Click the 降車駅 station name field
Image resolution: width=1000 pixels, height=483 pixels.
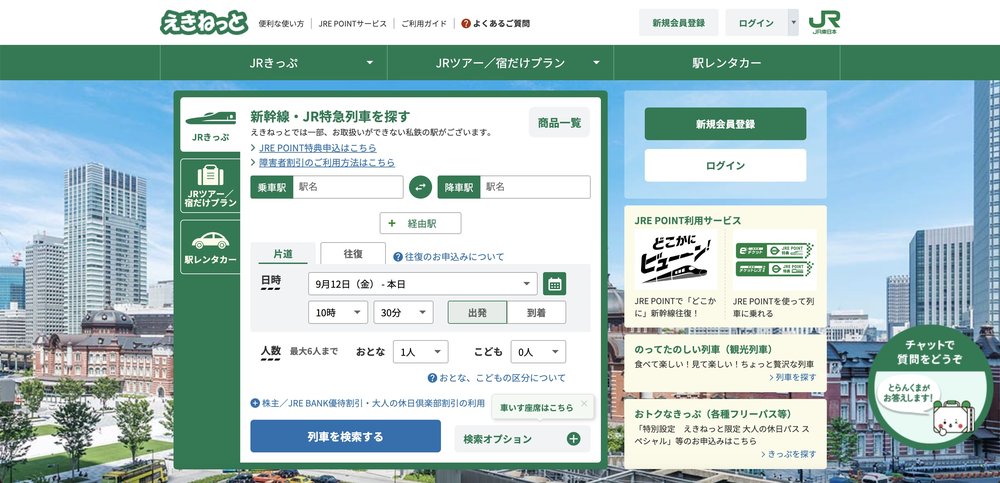point(535,187)
